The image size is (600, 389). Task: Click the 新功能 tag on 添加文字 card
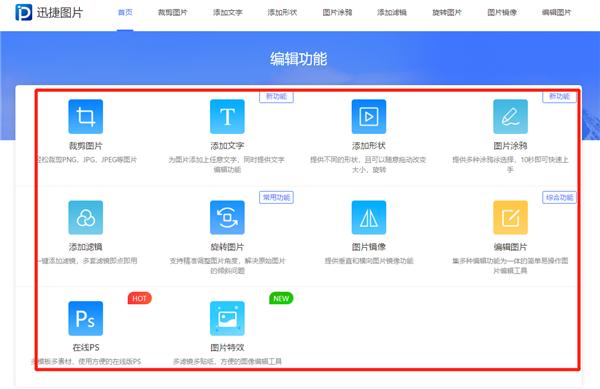pyautogui.click(x=276, y=96)
